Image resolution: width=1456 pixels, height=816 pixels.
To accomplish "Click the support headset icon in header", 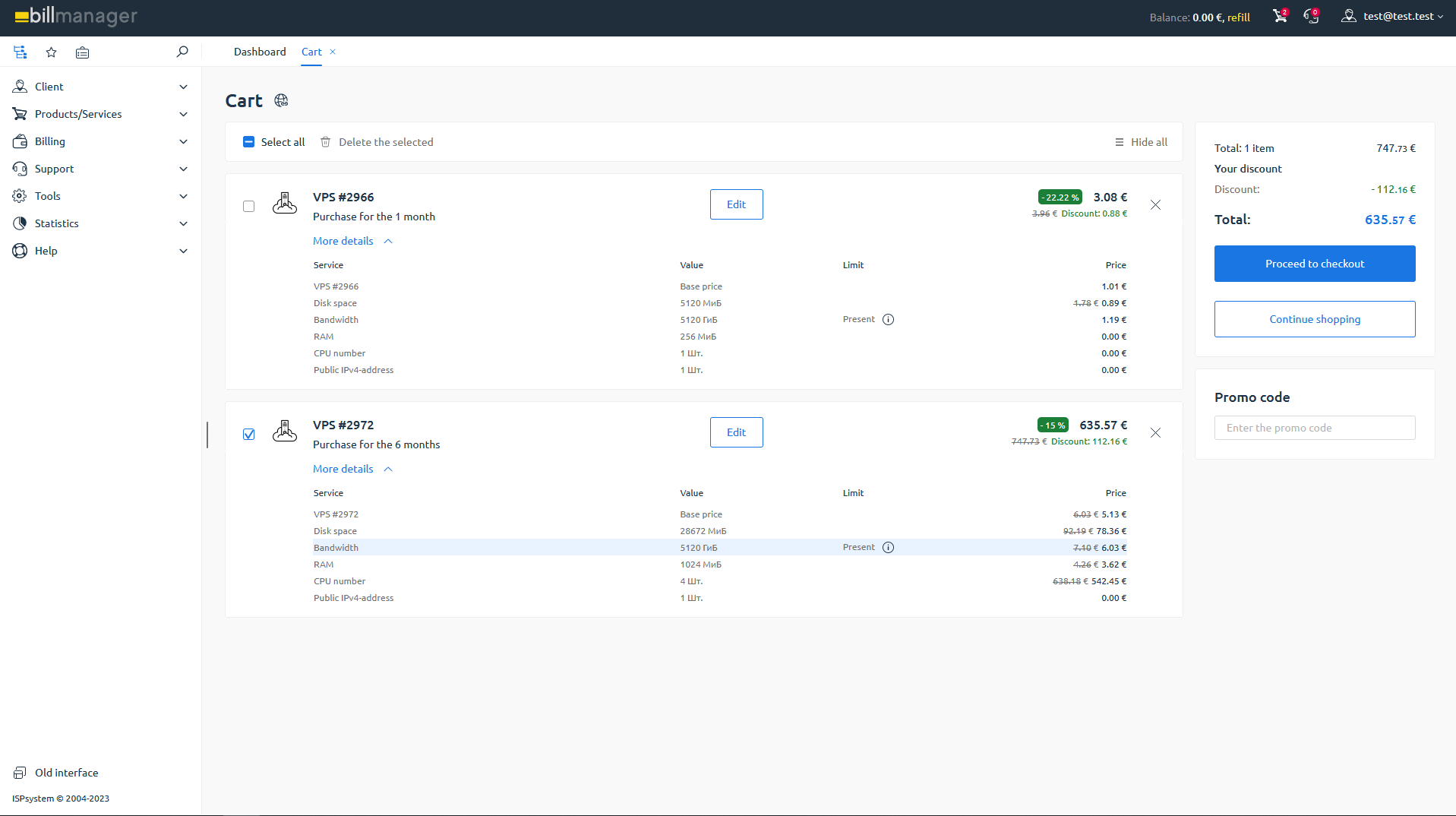I will [1310, 16].
